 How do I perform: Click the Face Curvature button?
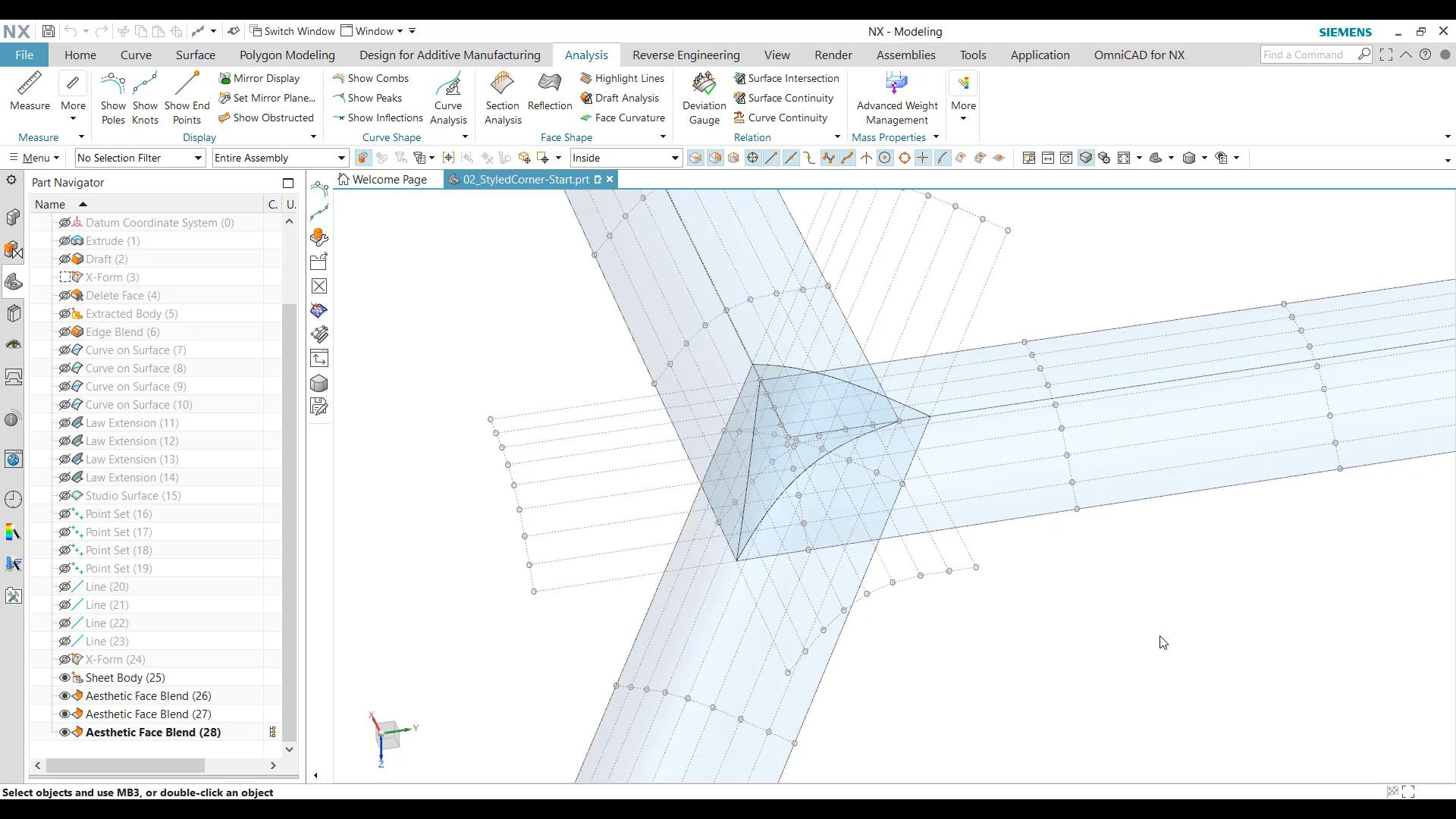pyautogui.click(x=622, y=118)
